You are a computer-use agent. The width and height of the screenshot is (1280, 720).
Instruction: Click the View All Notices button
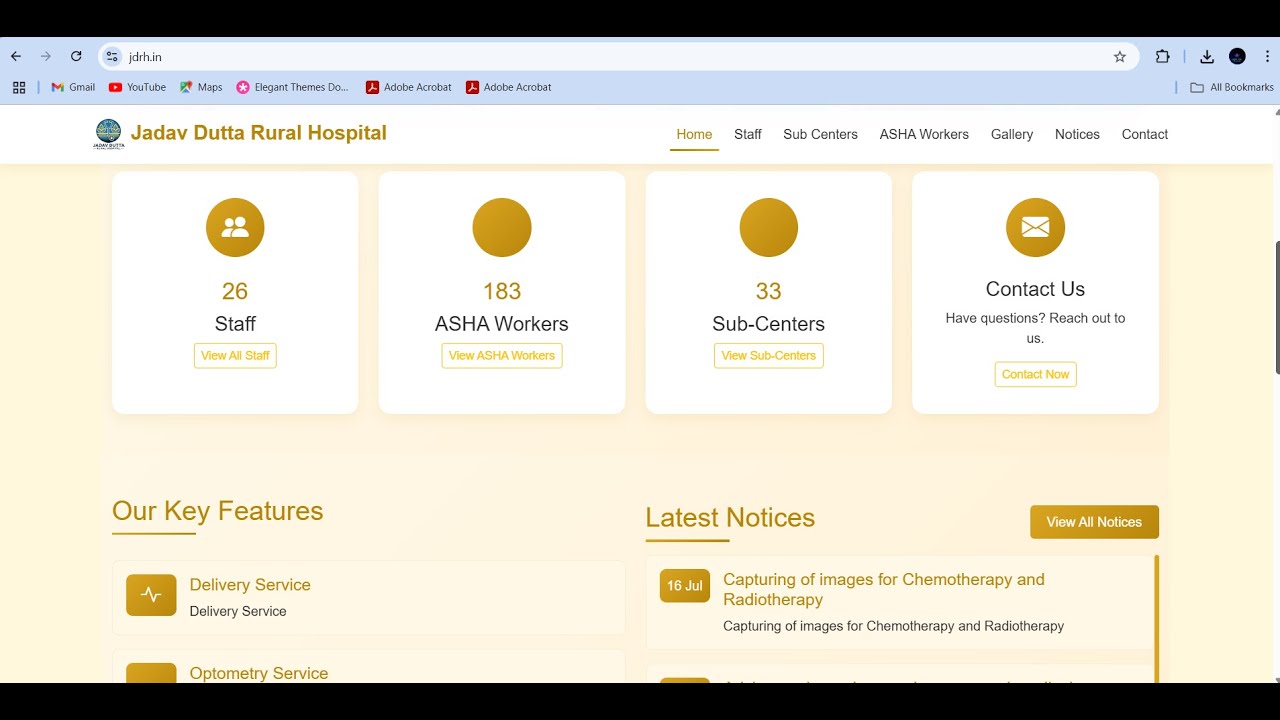point(1094,522)
